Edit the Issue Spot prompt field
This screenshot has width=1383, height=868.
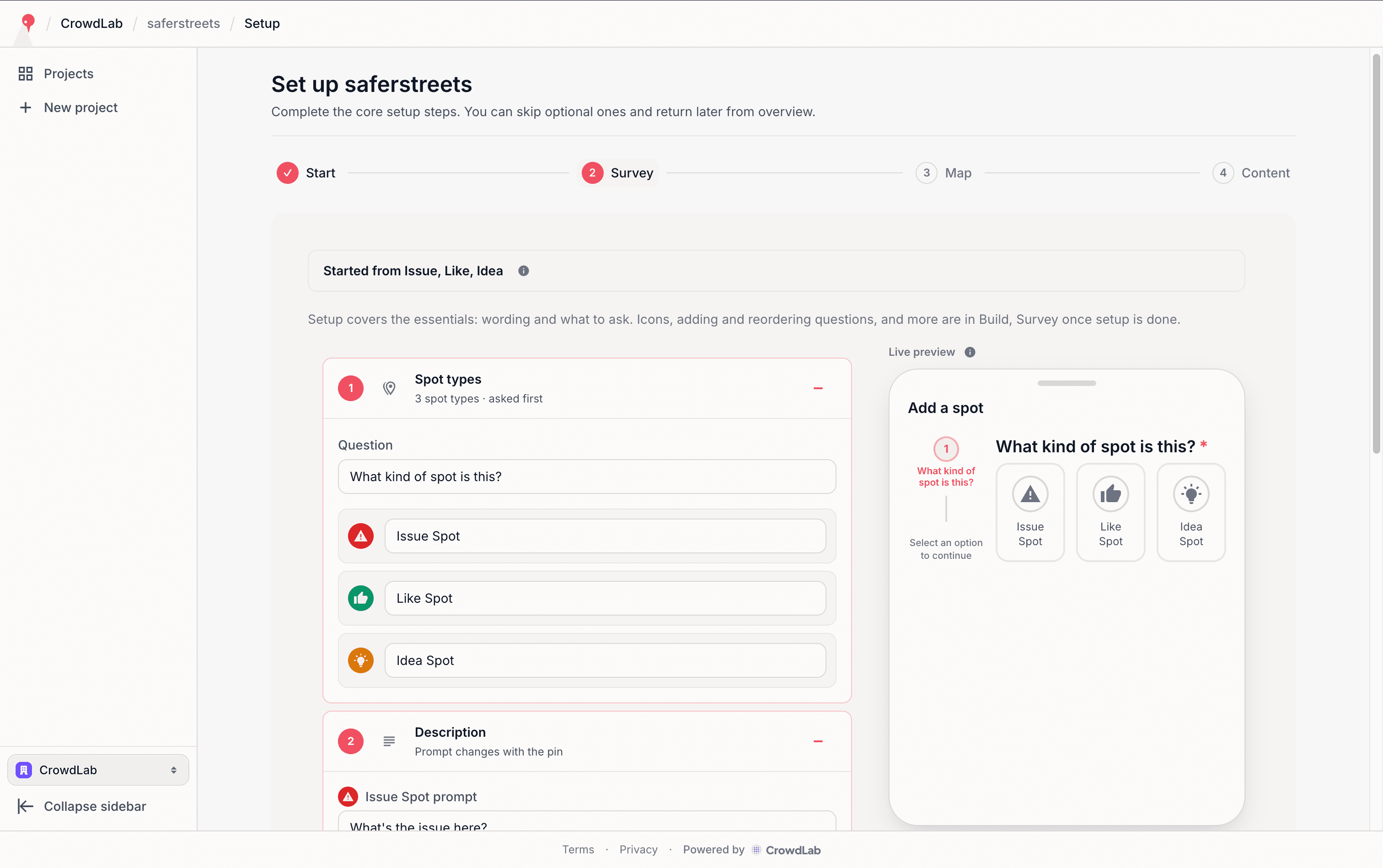[x=587, y=821]
